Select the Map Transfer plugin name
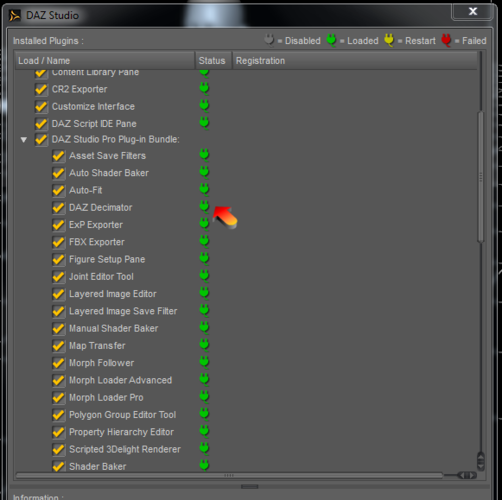 [x=97, y=346]
